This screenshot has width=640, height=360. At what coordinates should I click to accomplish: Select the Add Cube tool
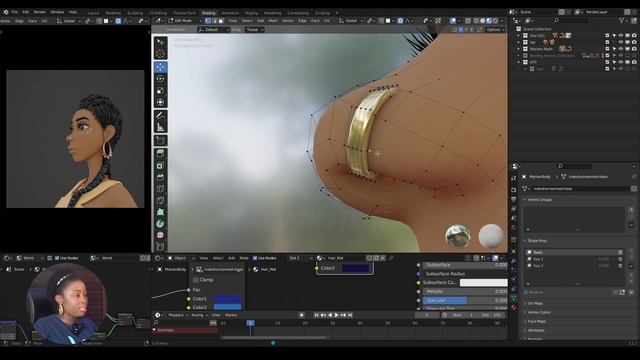coord(160,140)
